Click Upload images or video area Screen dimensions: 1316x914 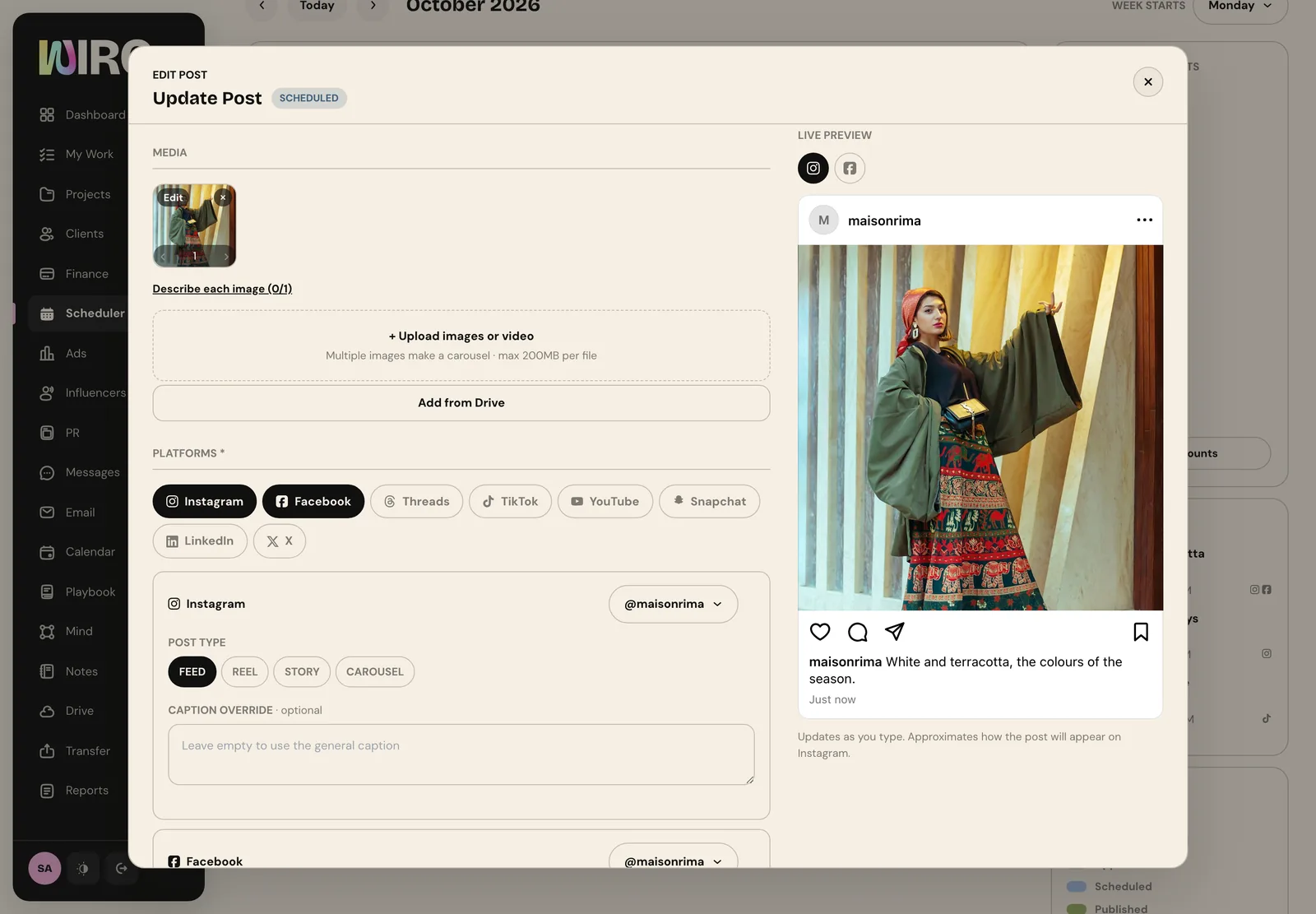click(x=461, y=346)
